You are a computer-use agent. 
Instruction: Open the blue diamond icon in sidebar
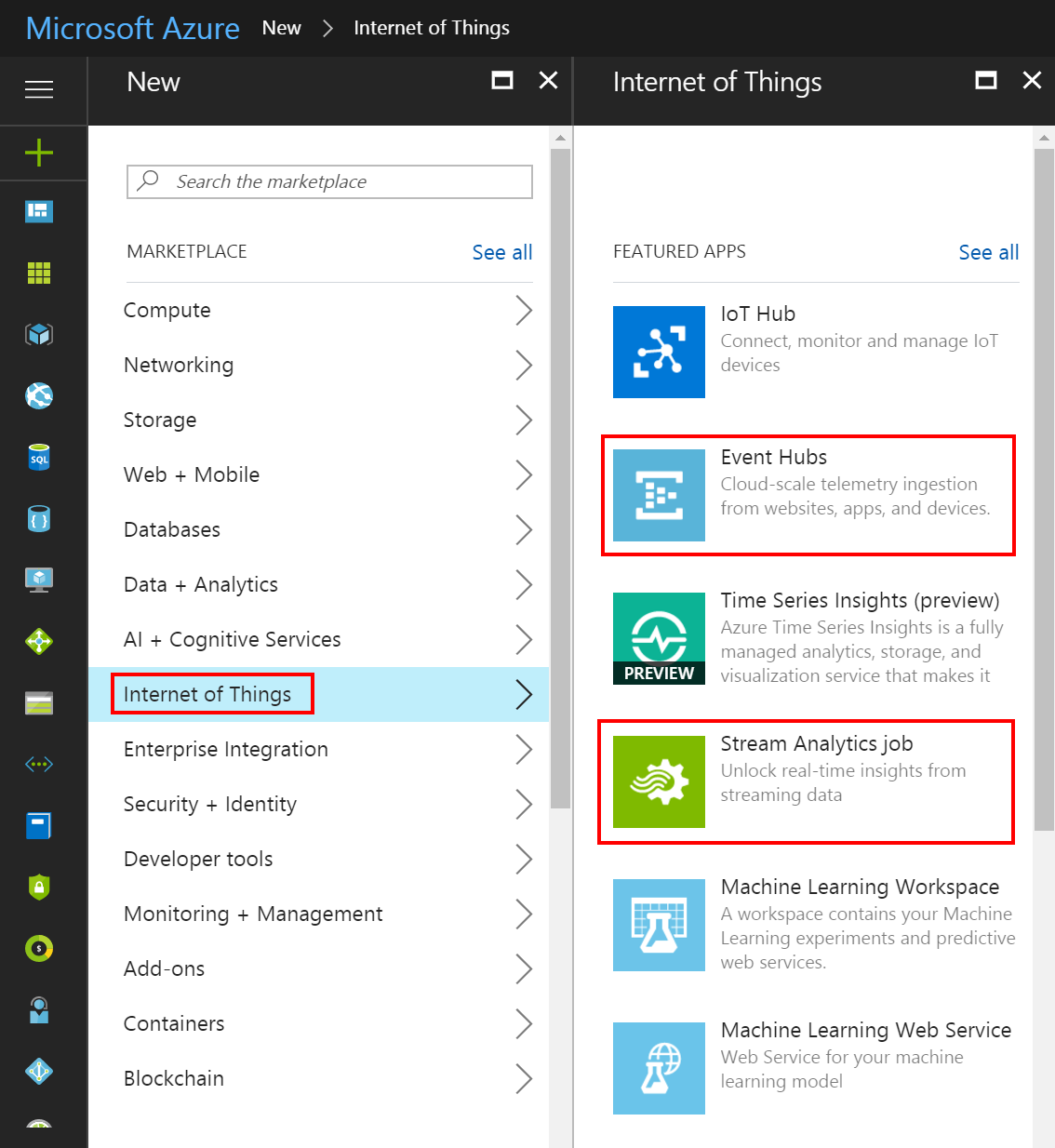coord(39,1071)
